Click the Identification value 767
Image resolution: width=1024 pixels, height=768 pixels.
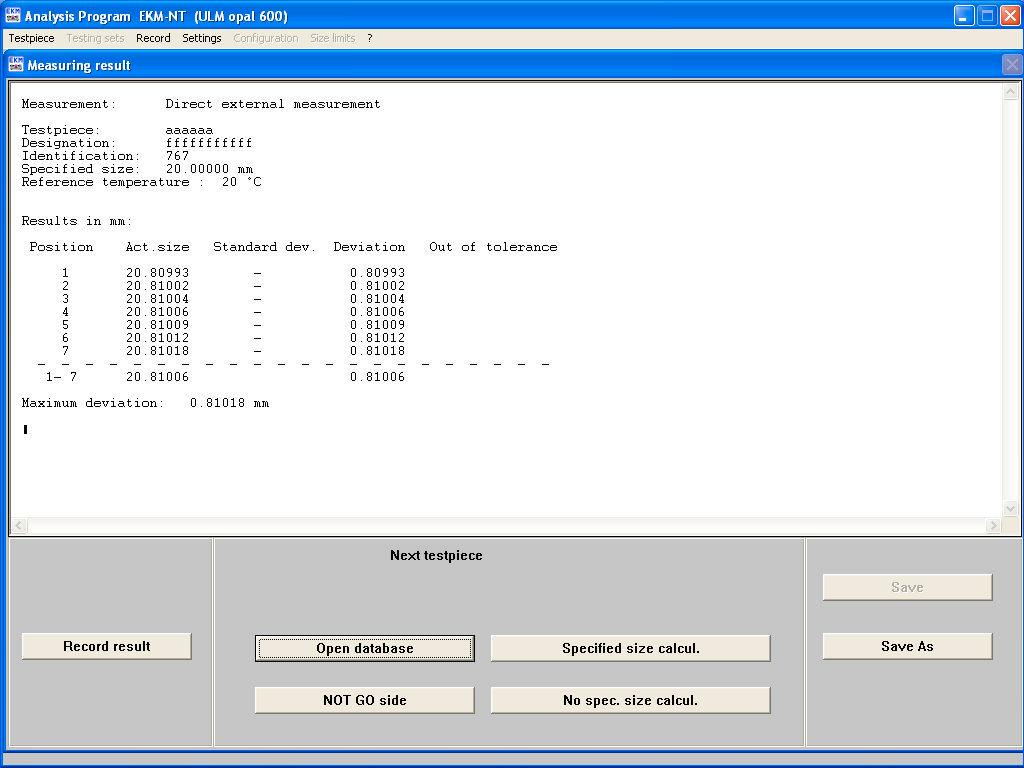coord(177,156)
